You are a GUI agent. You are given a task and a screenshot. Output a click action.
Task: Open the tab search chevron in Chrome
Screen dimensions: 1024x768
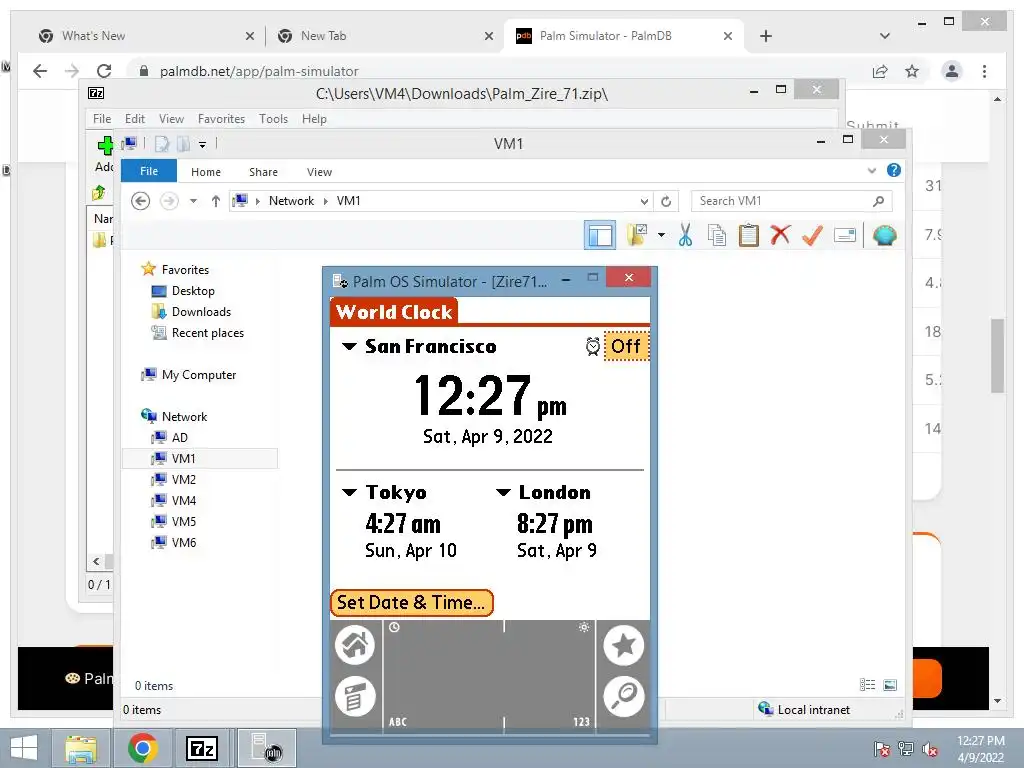coord(884,36)
